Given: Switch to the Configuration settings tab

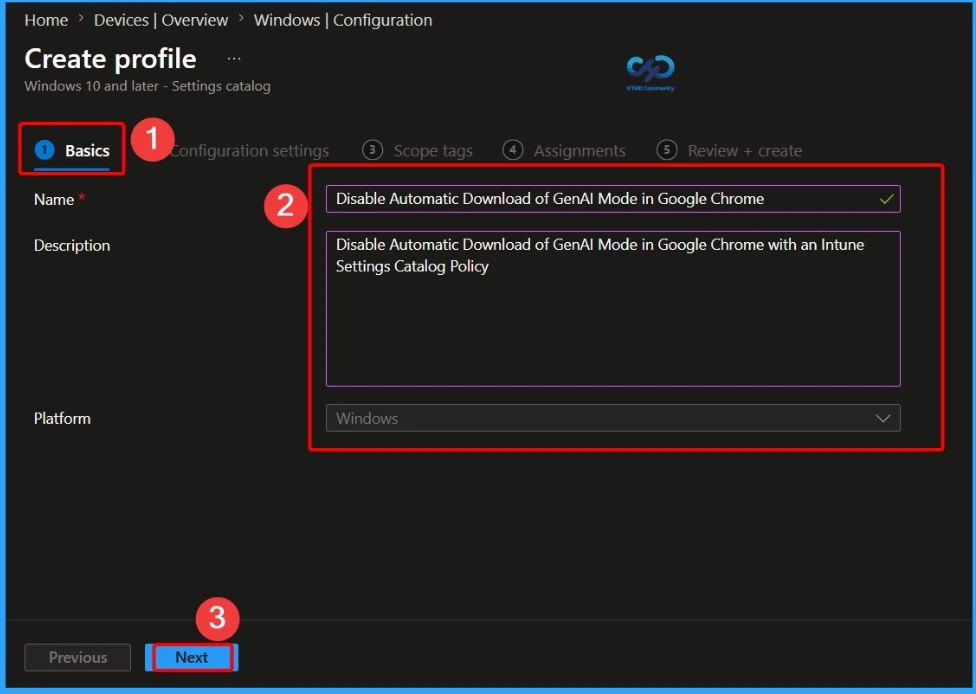Looking at the screenshot, I should [249, 151].
